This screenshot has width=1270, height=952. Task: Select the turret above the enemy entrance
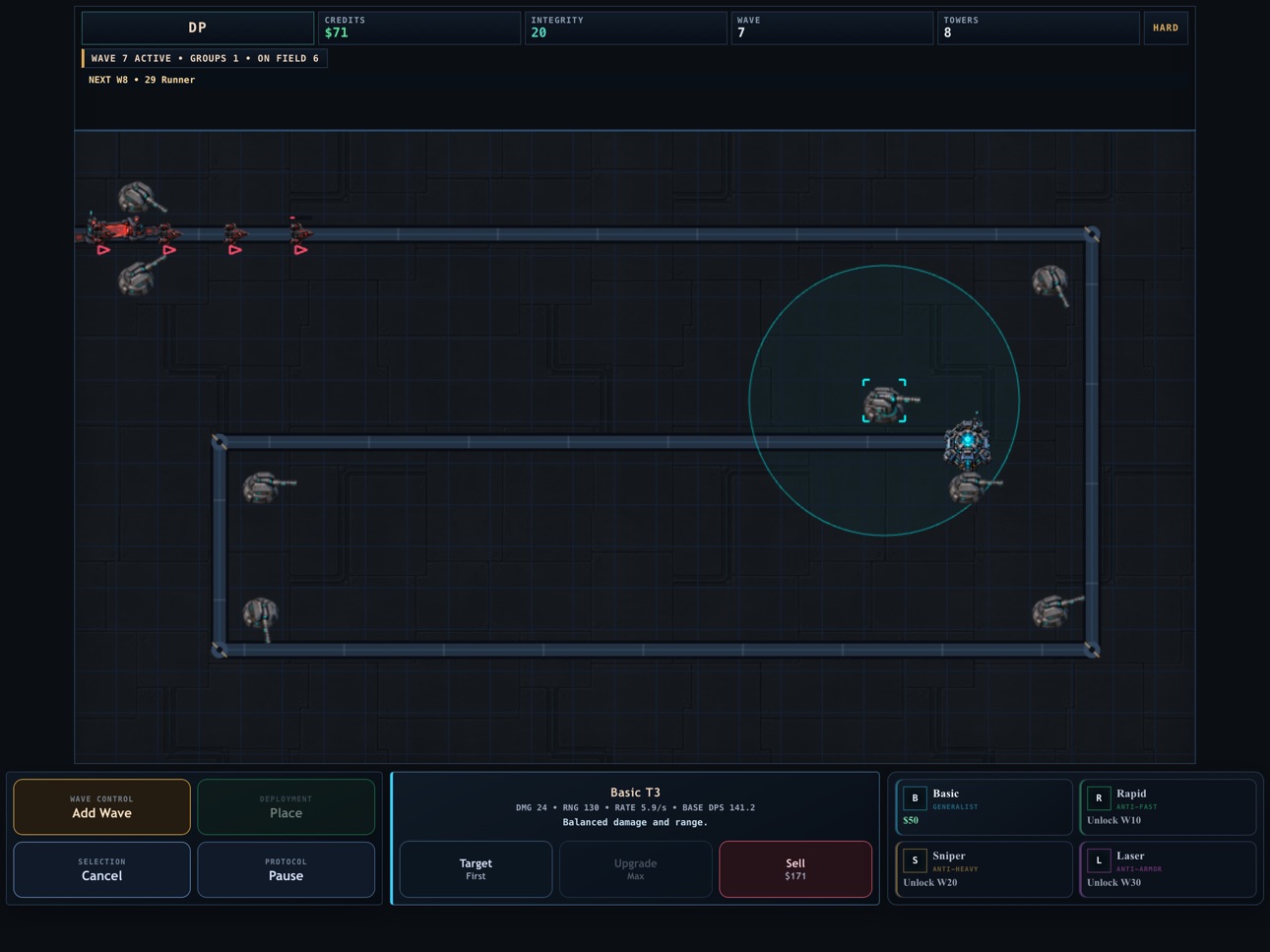tap(139, 198)
